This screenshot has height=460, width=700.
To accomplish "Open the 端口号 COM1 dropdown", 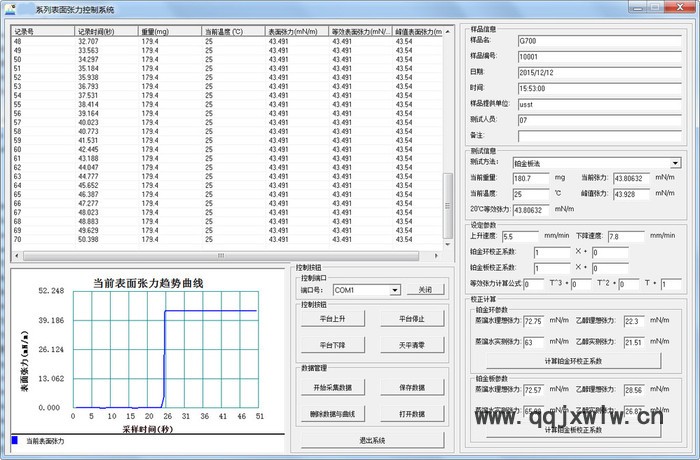I will 396,290.
